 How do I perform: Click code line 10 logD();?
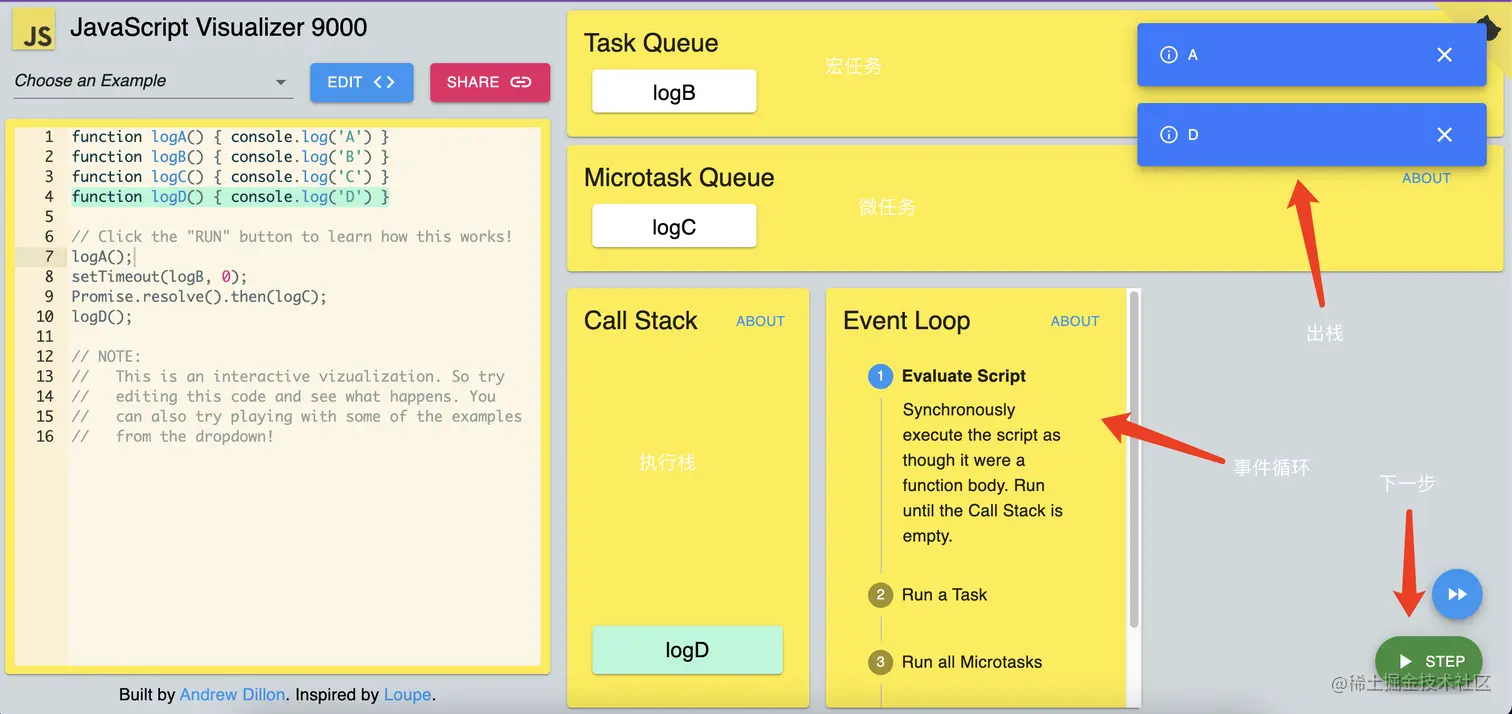click(x=101, y=317)
